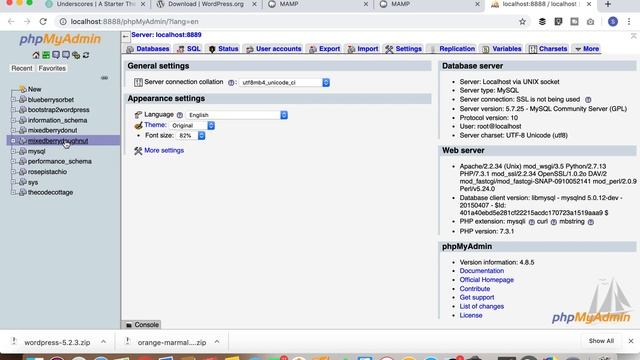The height and width of the screenshot is (360, 640).
Task: Open the Documentation link
Action: [482, 271]
